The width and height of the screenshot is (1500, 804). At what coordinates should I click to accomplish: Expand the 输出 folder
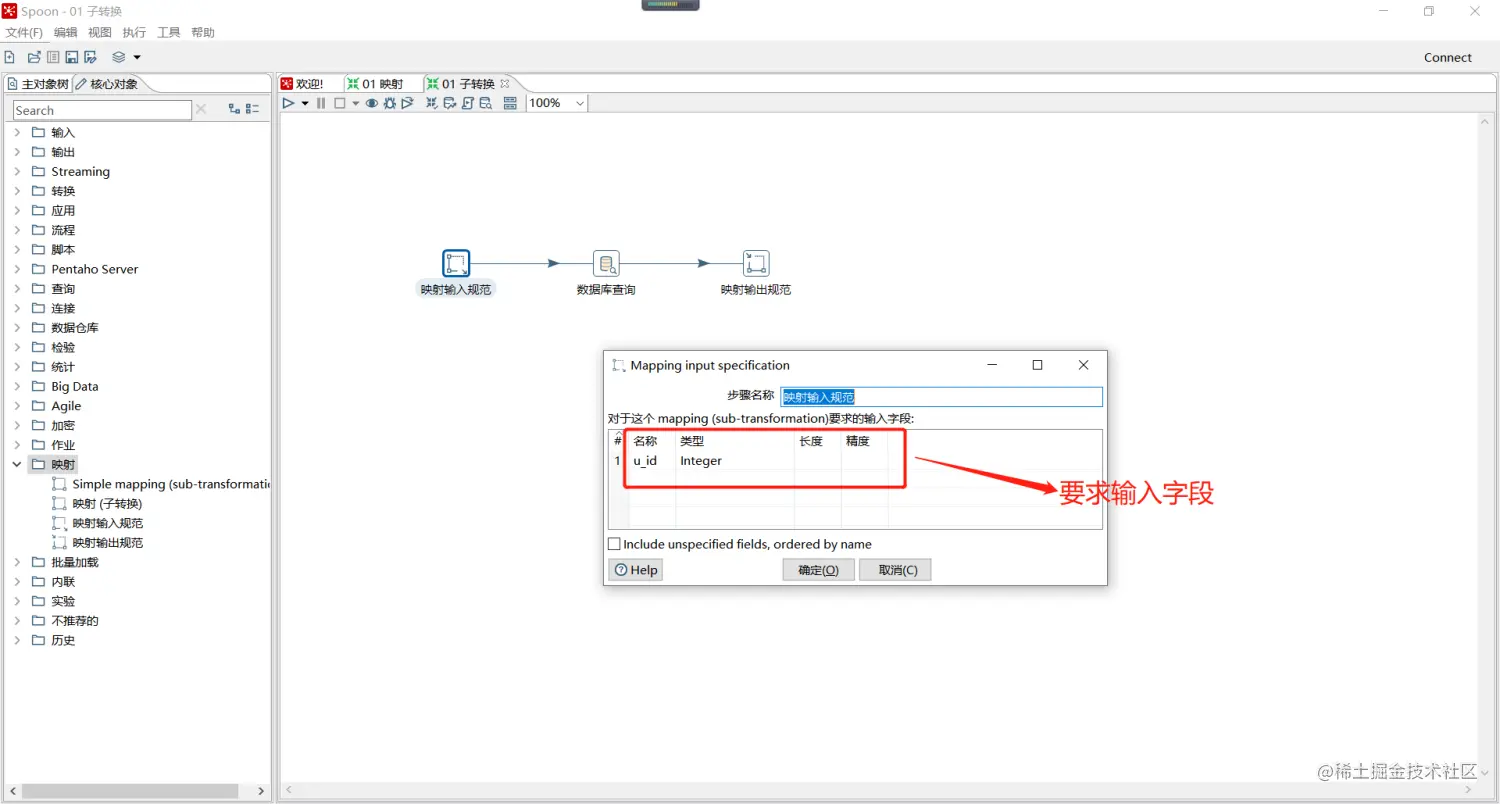pyautogui.click(x=17, y=152)
